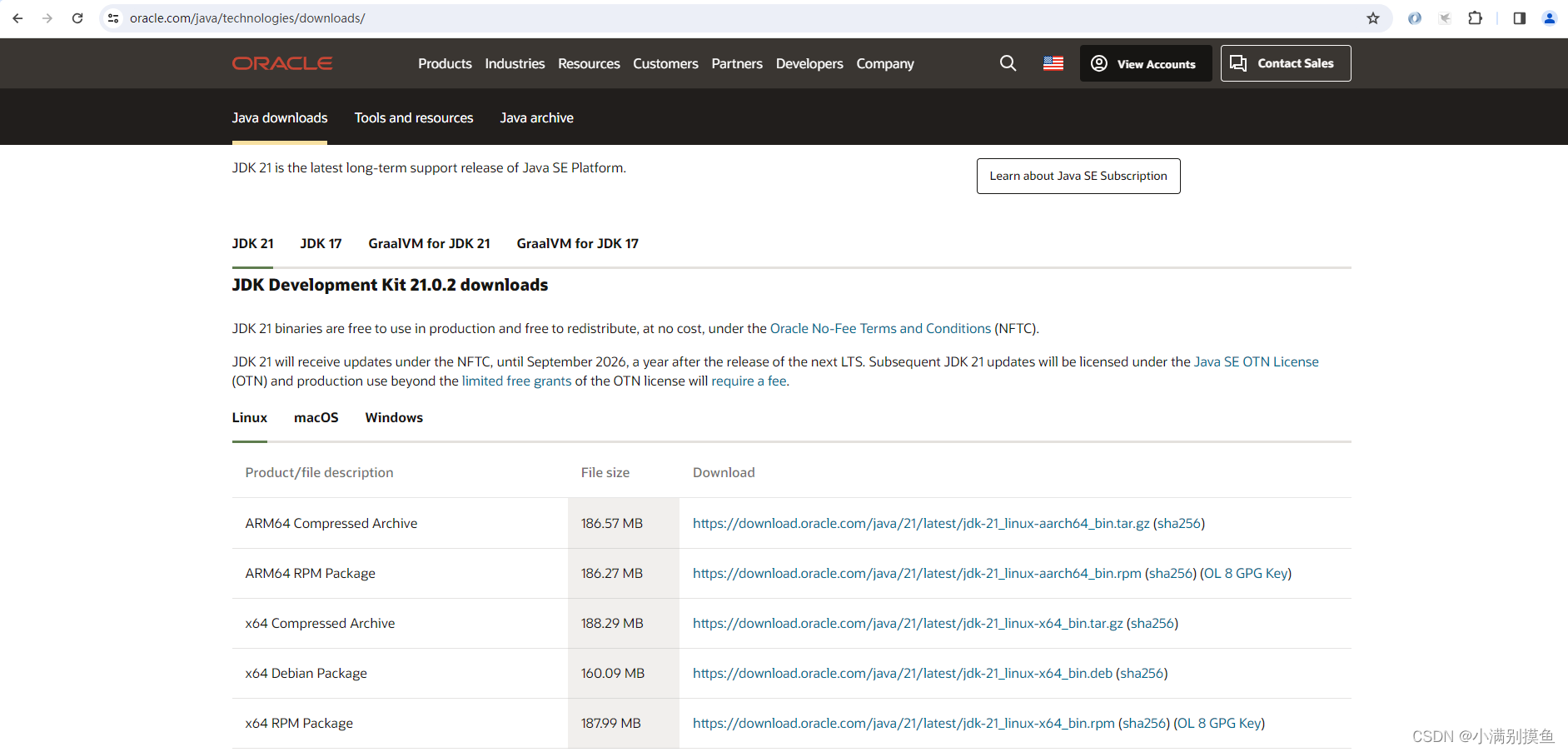Switch to the macOS tab
This screenshot has width=1568, height=752.
316,417
